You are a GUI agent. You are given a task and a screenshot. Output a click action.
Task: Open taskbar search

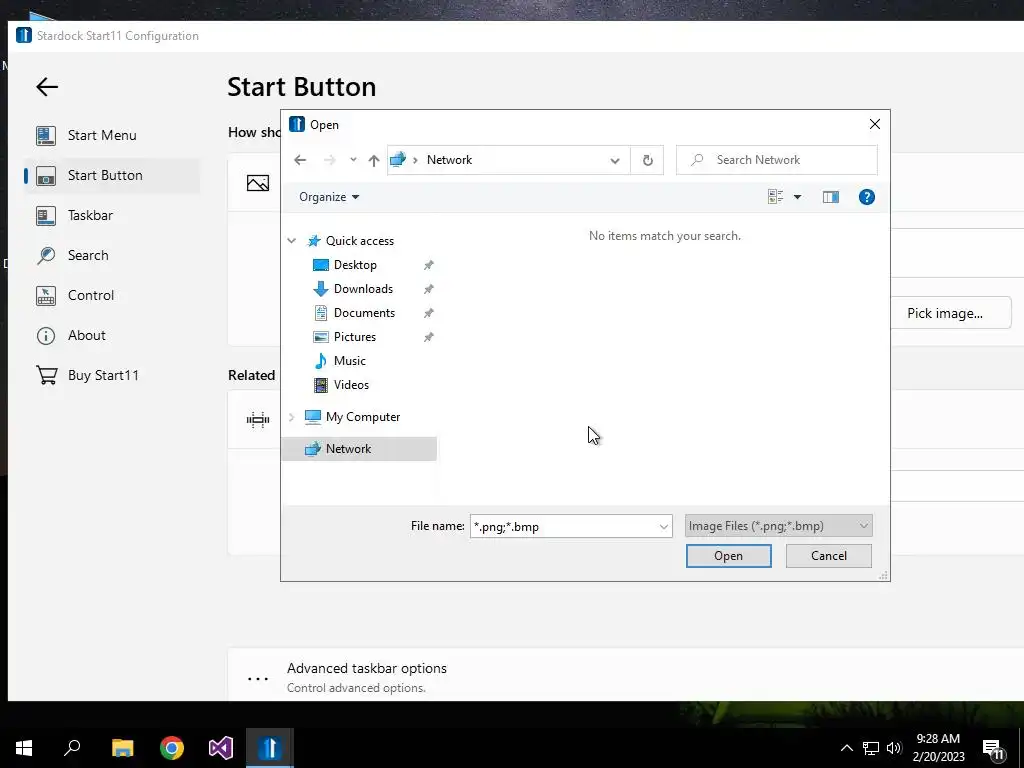pos(72,748)
